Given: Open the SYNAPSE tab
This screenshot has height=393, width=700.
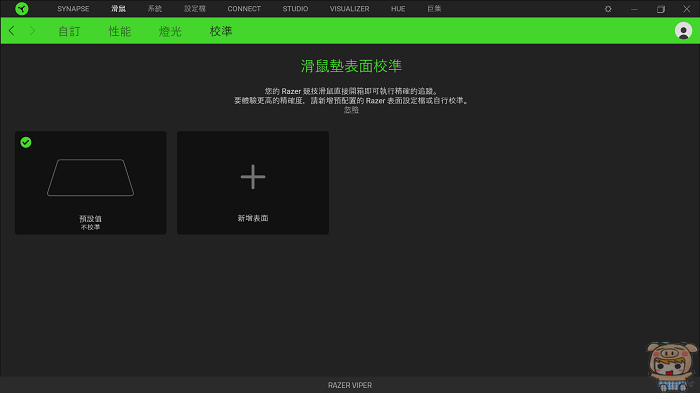Looking at the screenshot, I should coord(73,8).
